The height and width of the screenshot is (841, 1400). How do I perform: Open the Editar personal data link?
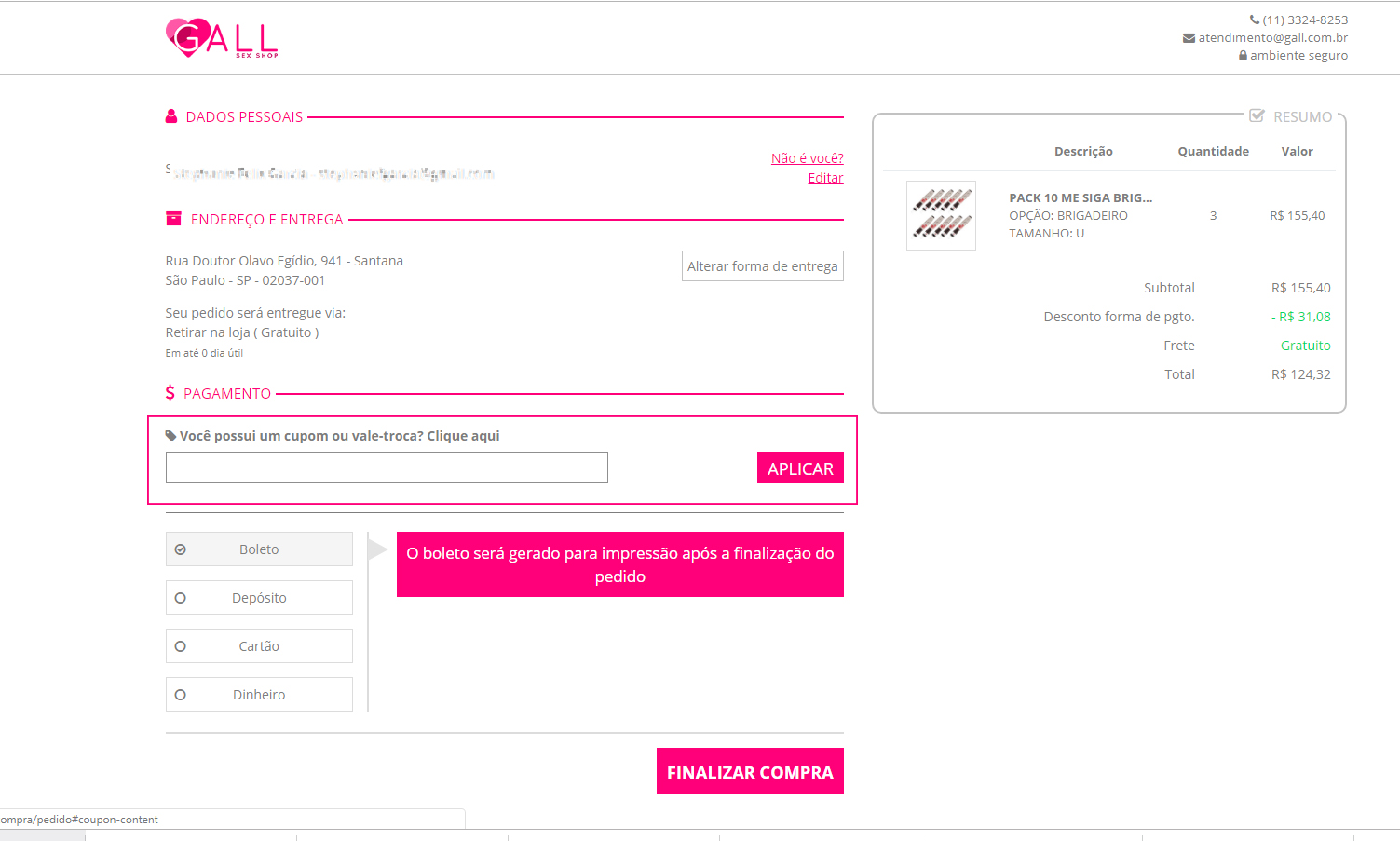pos(825,178)
